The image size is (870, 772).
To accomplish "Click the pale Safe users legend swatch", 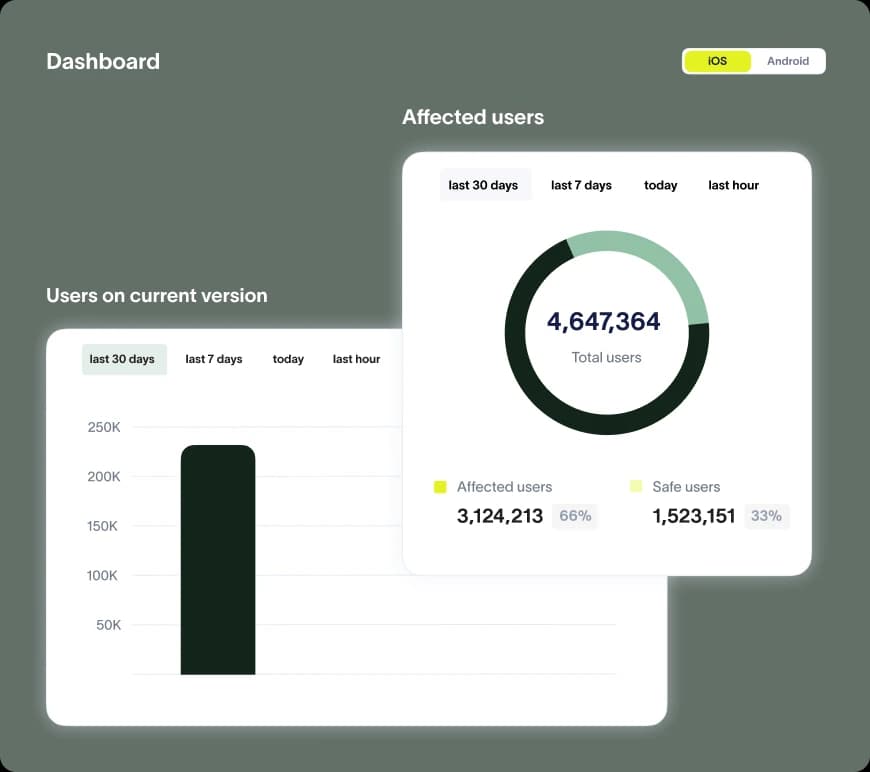I will click(x=636, y=487).
